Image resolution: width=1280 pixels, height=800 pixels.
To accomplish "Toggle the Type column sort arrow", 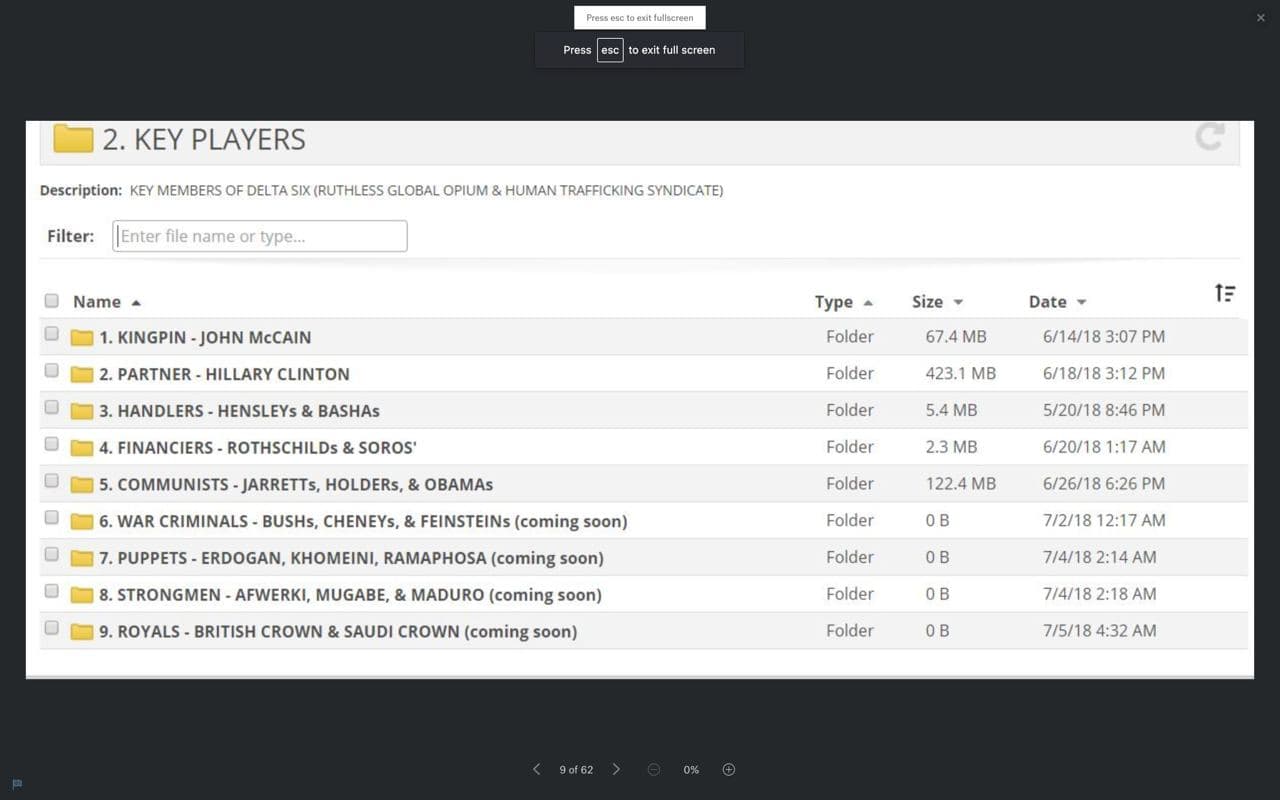I will [868, 302].
